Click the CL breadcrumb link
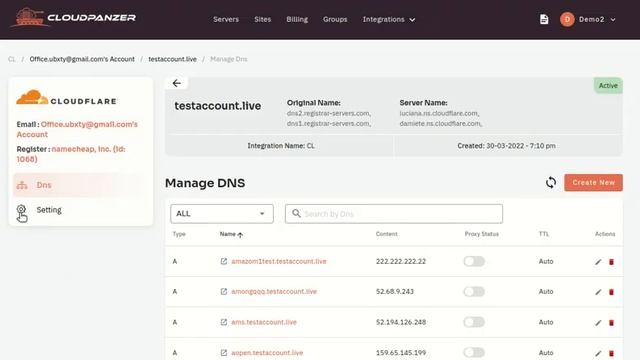The image size is (640, 360). point(11,59)
